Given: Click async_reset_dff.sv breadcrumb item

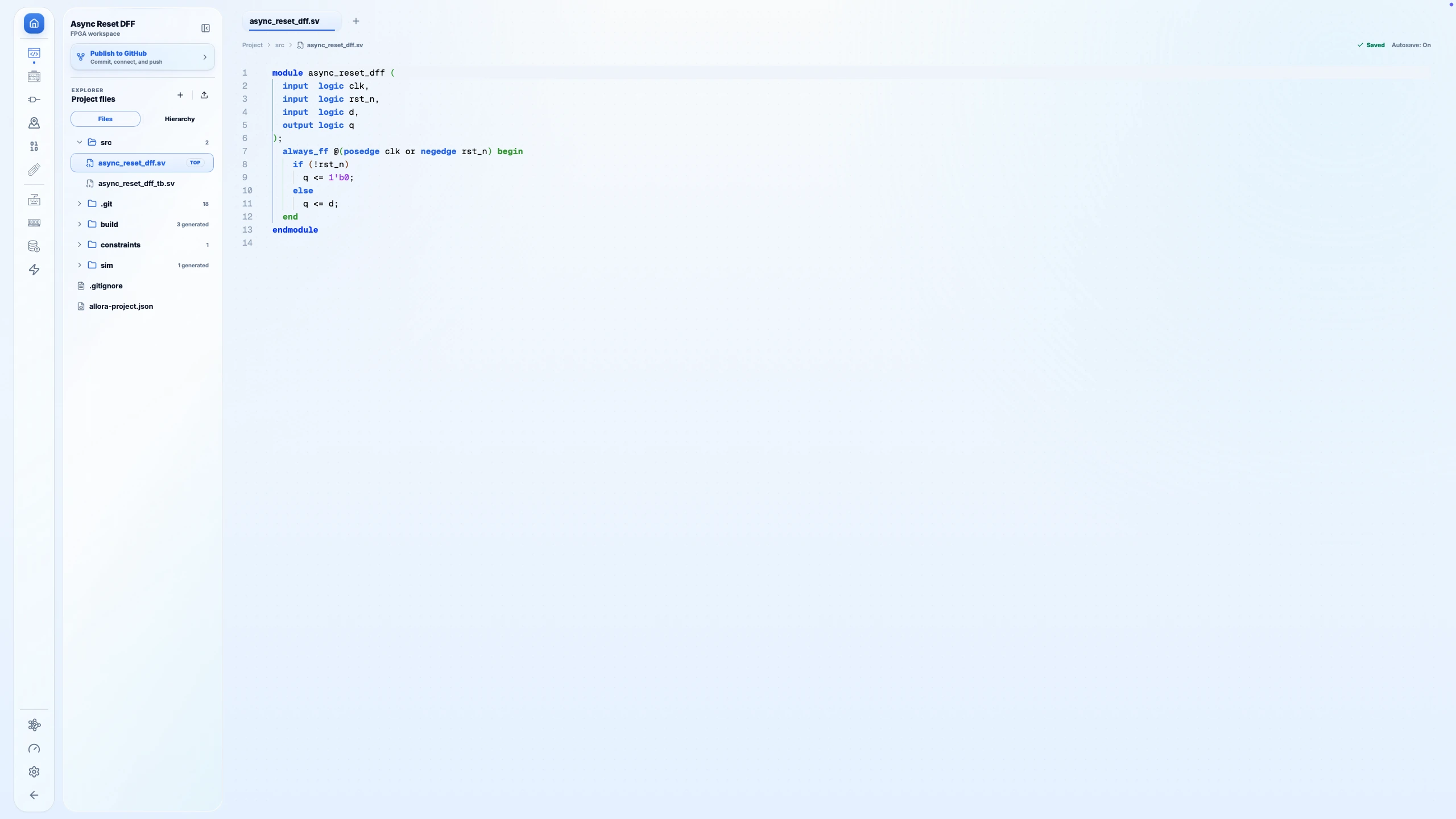Looking at the screenshot, I should point(335,45).
